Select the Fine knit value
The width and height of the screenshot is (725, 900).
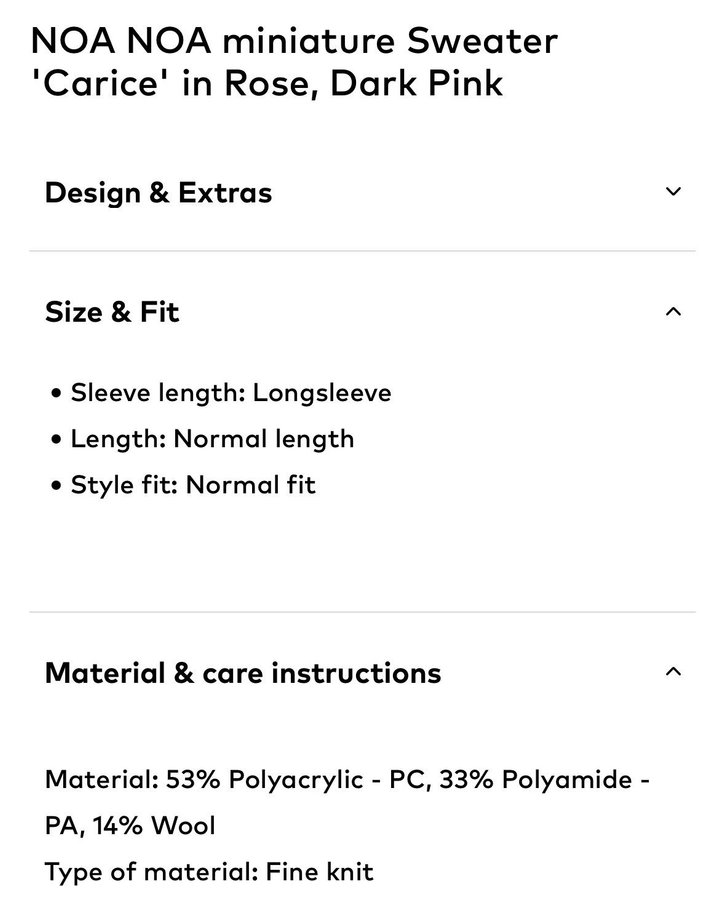pos(319,872)
